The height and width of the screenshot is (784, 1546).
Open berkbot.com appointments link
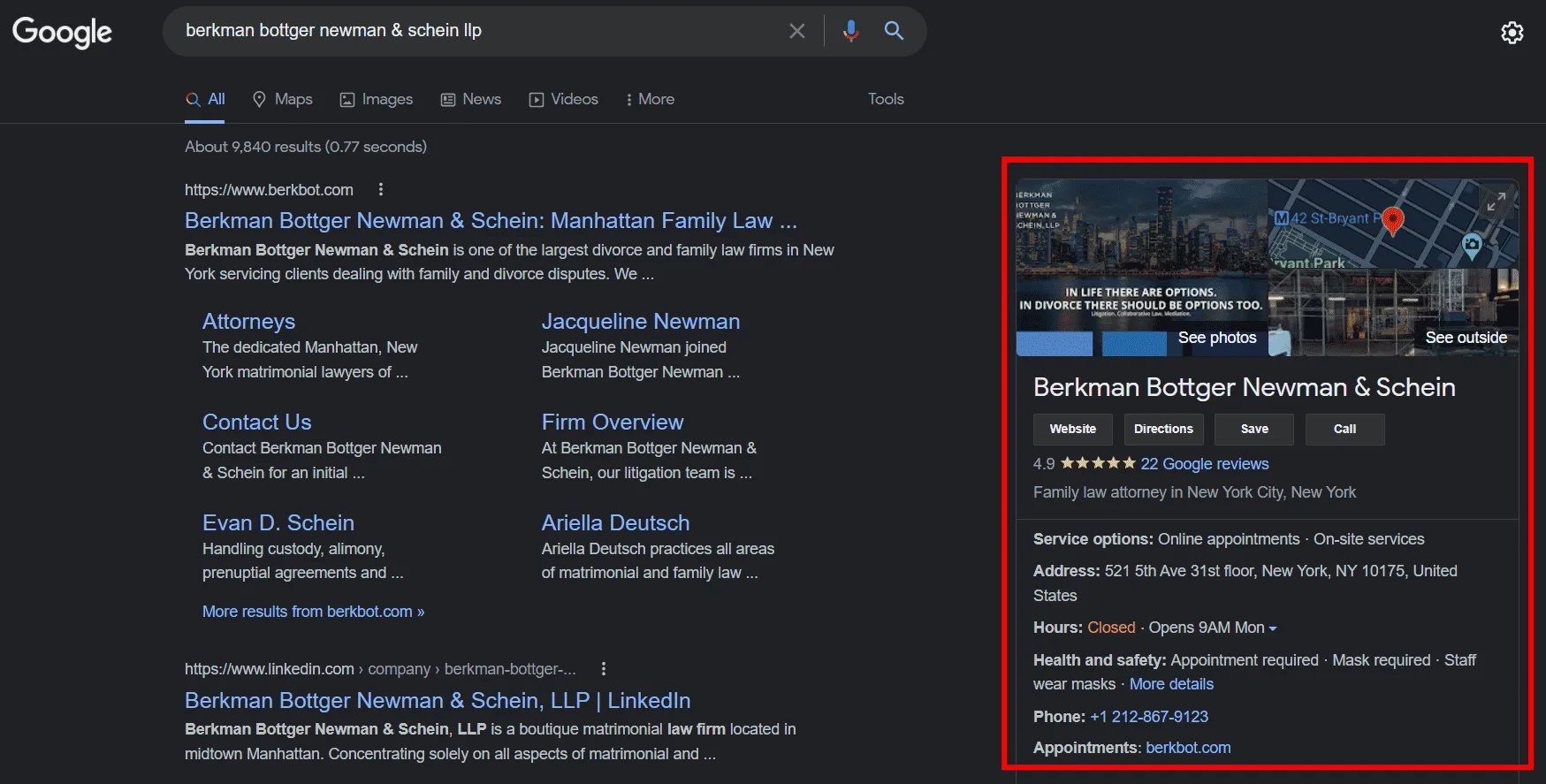[1188, 748]
